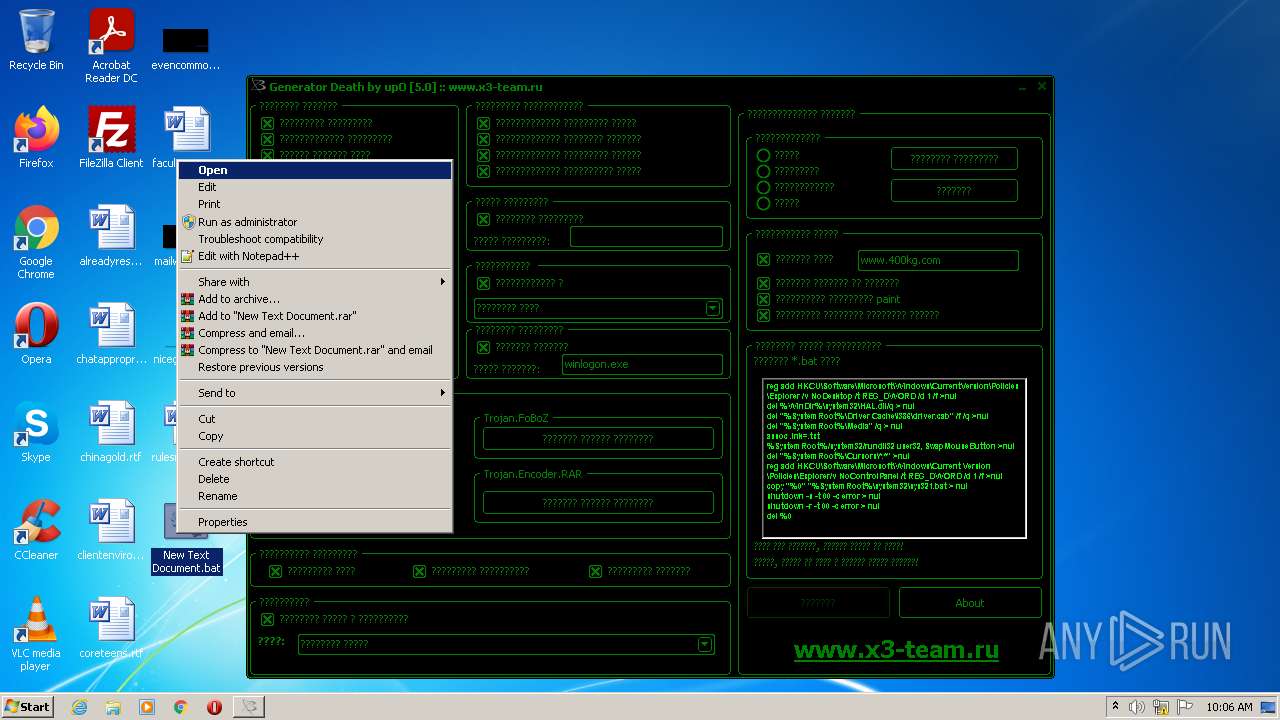The height and width of the screenshot is (720, 1280).
Task: Select Create shortcut menu entry
Action: click(x=315, y=462)
